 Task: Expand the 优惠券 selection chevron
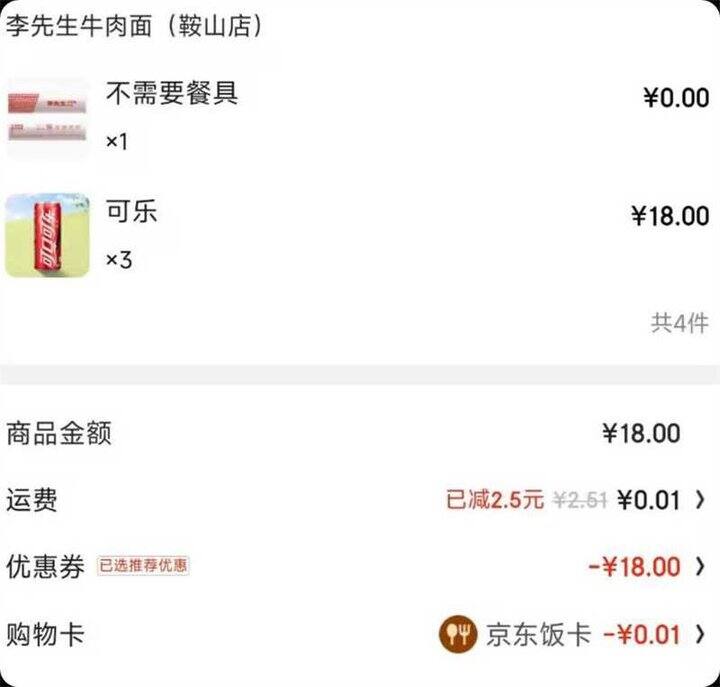pyautogui.click(x=699, y=566)
